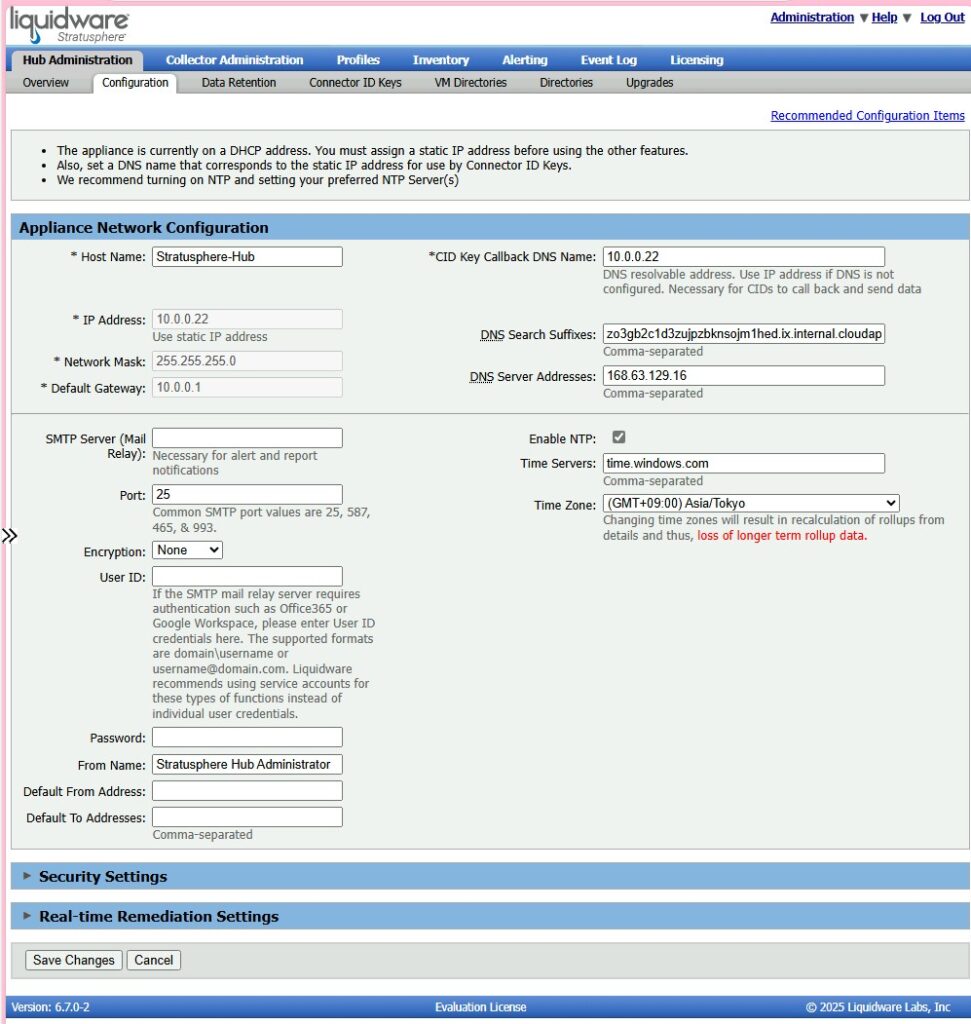Expand sidebar with double-chevron icon
The width and height of the screenshot is (971, 1024).
click(x=9, y=536)
